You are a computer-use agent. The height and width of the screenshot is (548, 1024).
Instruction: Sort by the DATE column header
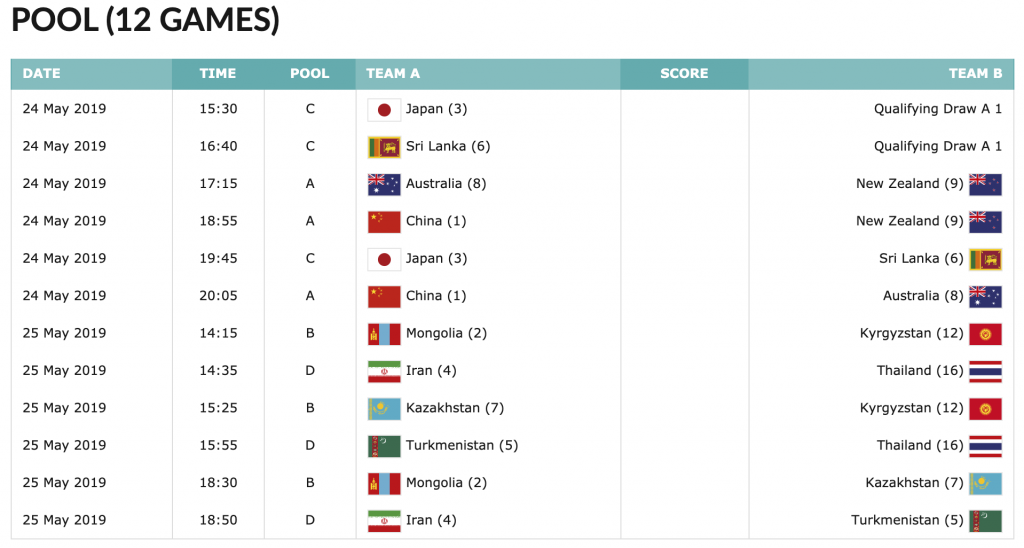coord(42,74)
